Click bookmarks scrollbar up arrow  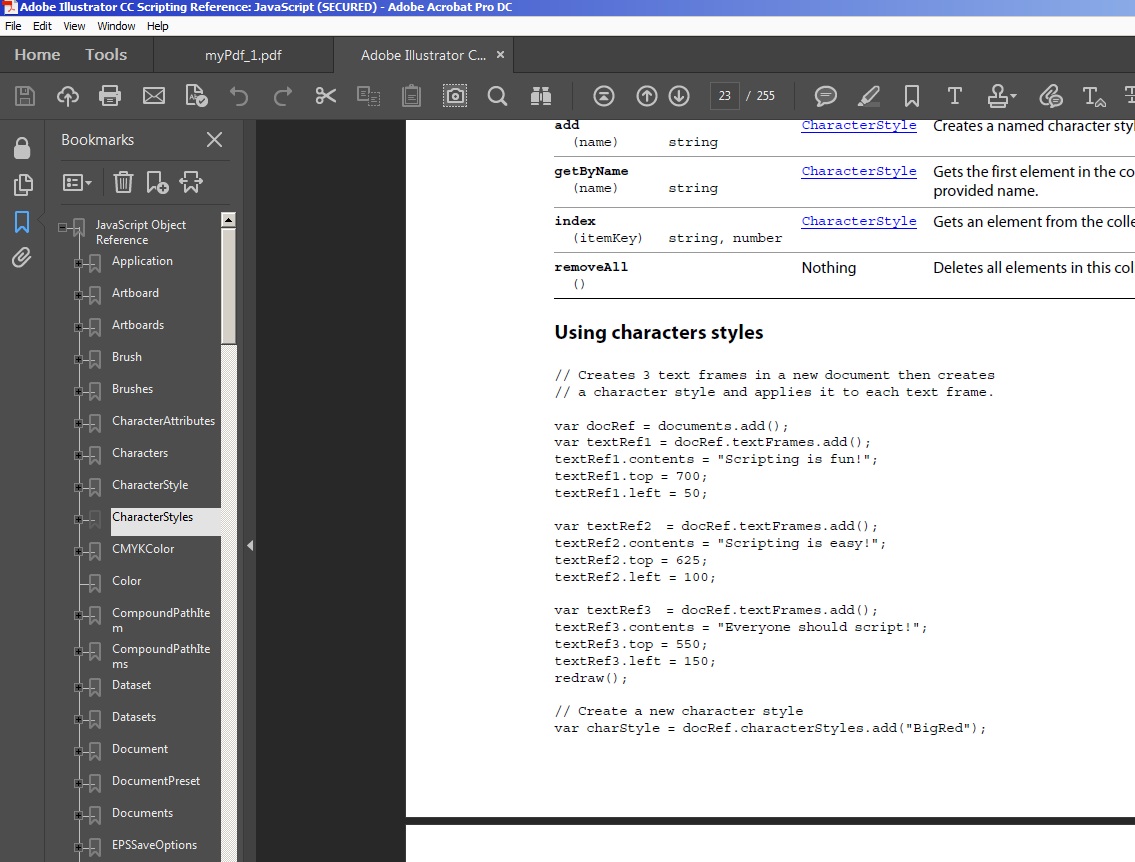[x=229, y=219]
